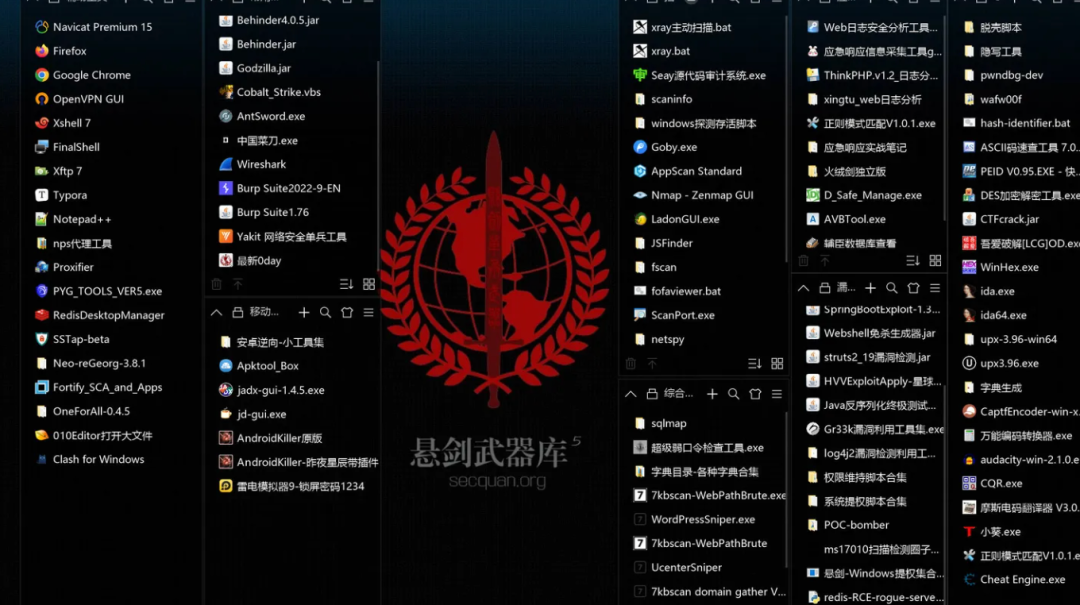Launch jadx-gui-1.4.5.exe
The height and width of the screenshot is (605, 1080).
[x=271, y=390]
